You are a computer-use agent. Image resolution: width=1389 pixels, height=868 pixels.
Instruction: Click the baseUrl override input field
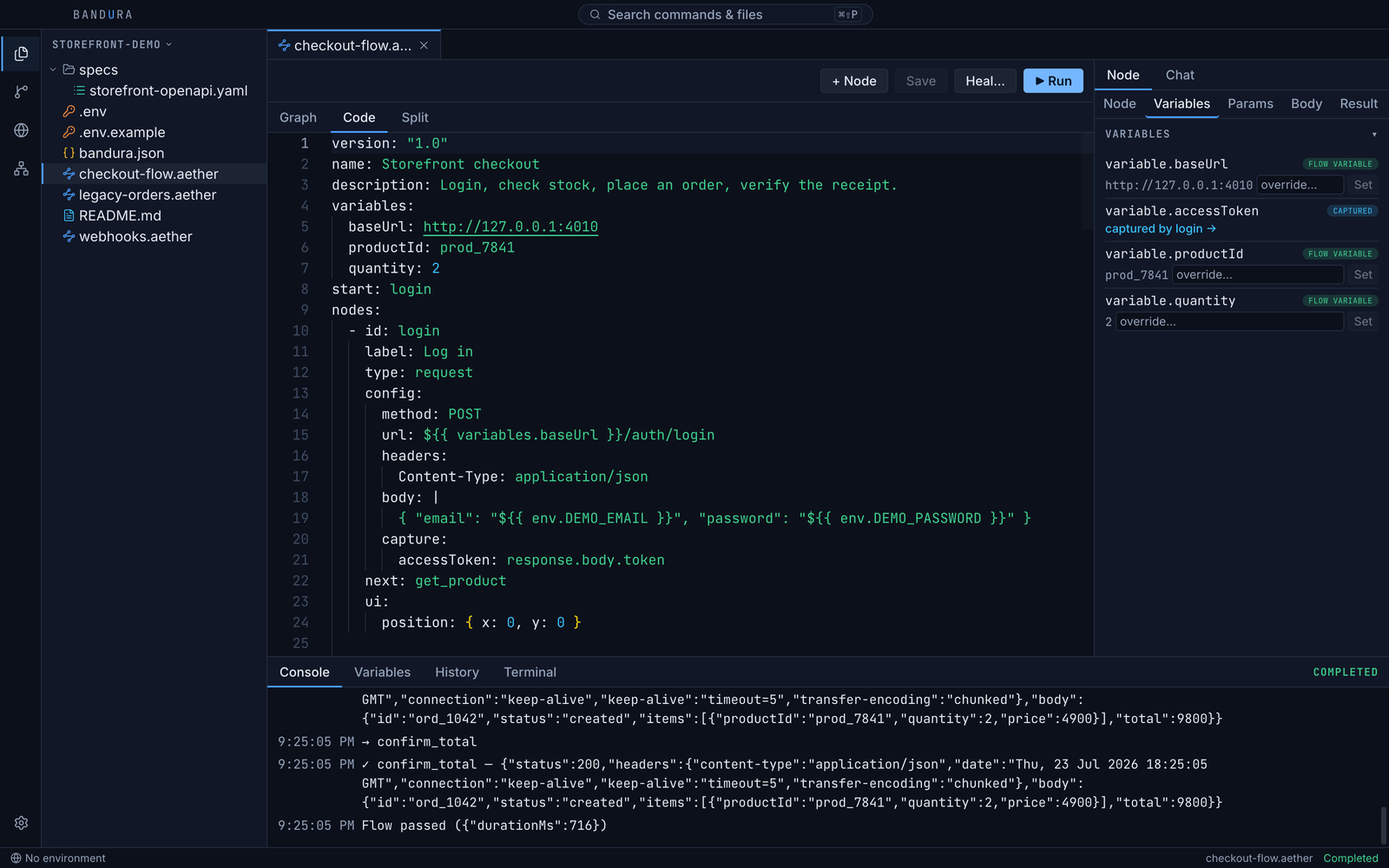(x=1300, y=185)
